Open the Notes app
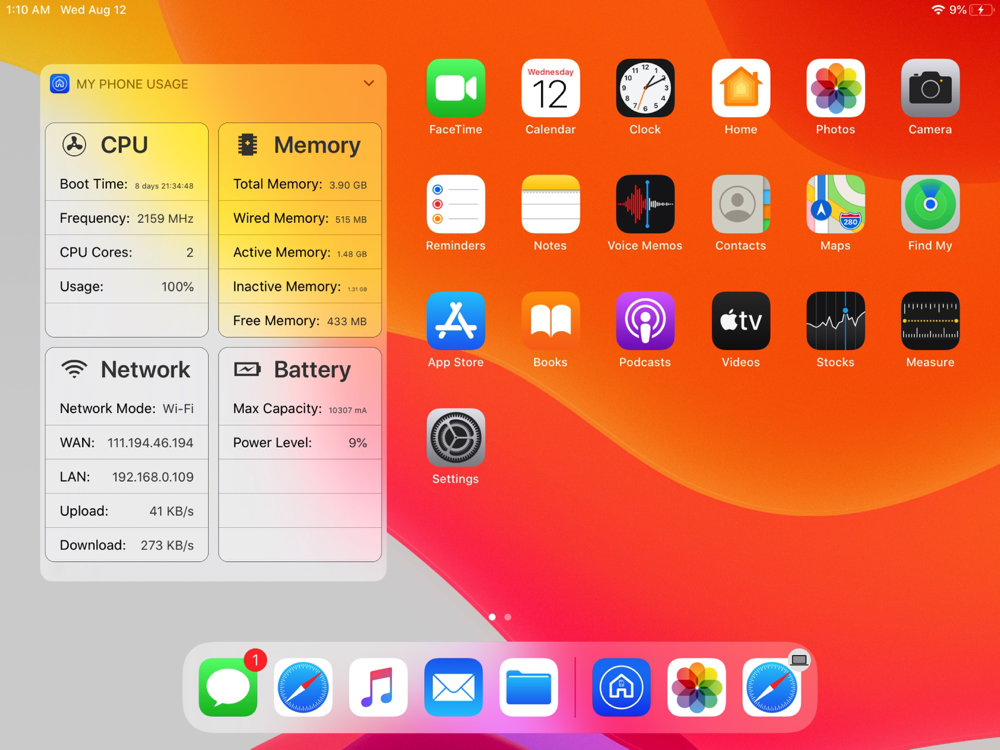1000x750 pixels. pos(550,204)
